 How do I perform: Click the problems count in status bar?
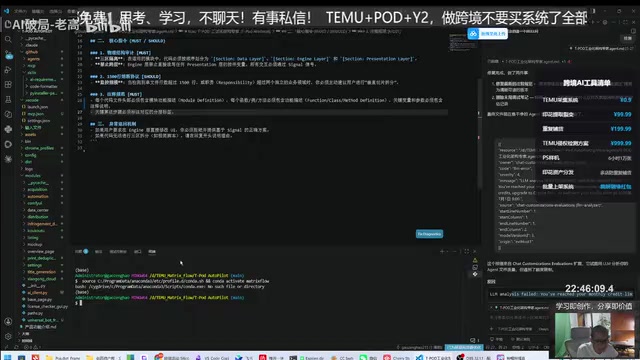(32, 347)
